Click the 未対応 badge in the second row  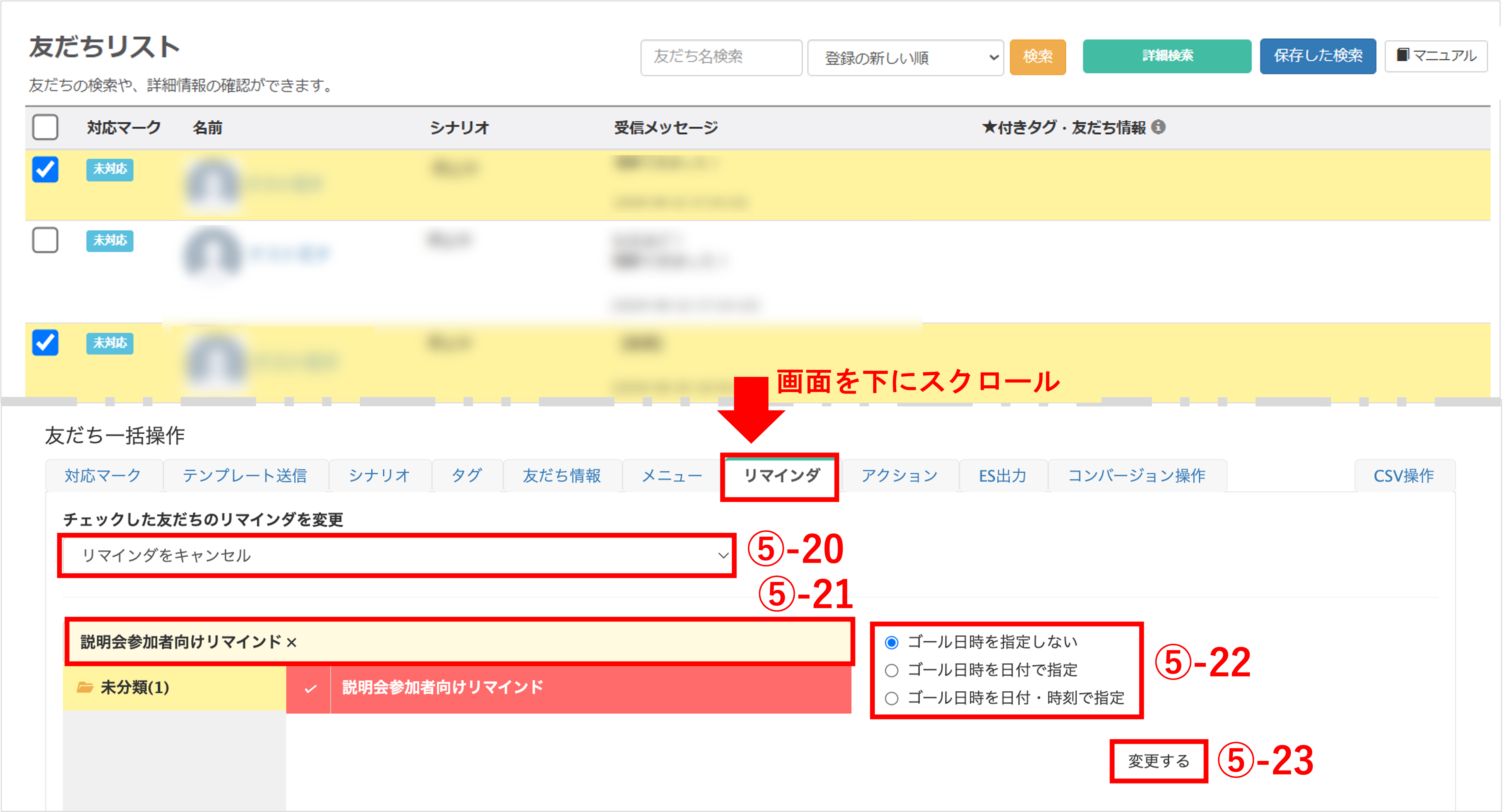point(110,240)
